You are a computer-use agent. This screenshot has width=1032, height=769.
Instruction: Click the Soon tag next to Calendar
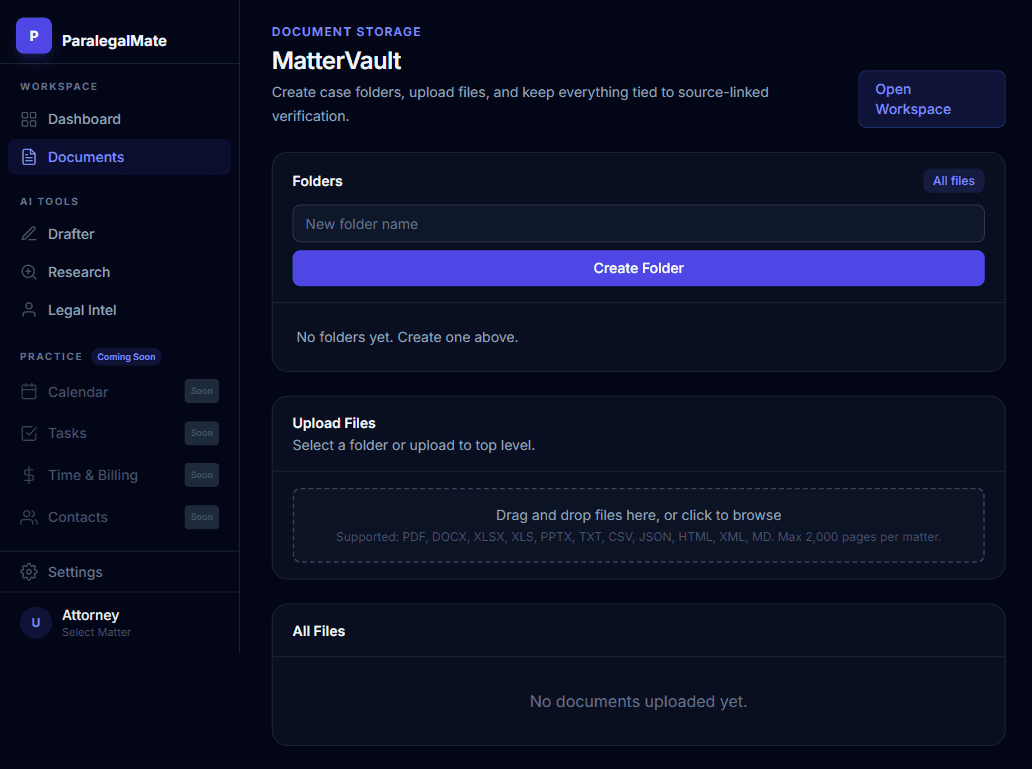(x=201, y=391)
